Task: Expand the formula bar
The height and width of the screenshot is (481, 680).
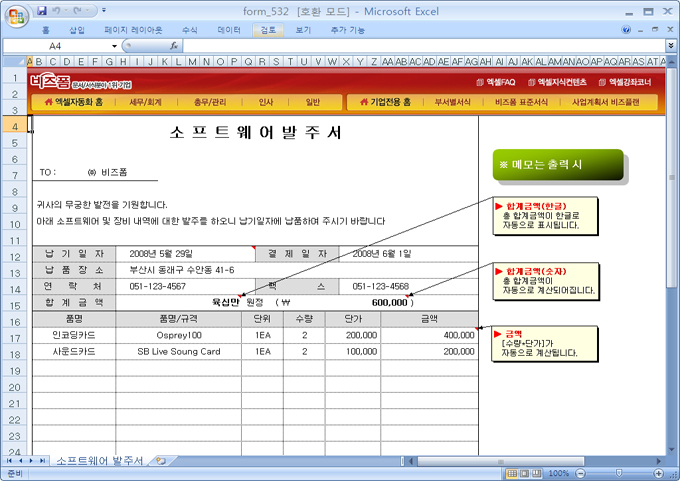Action: [669, 46]
